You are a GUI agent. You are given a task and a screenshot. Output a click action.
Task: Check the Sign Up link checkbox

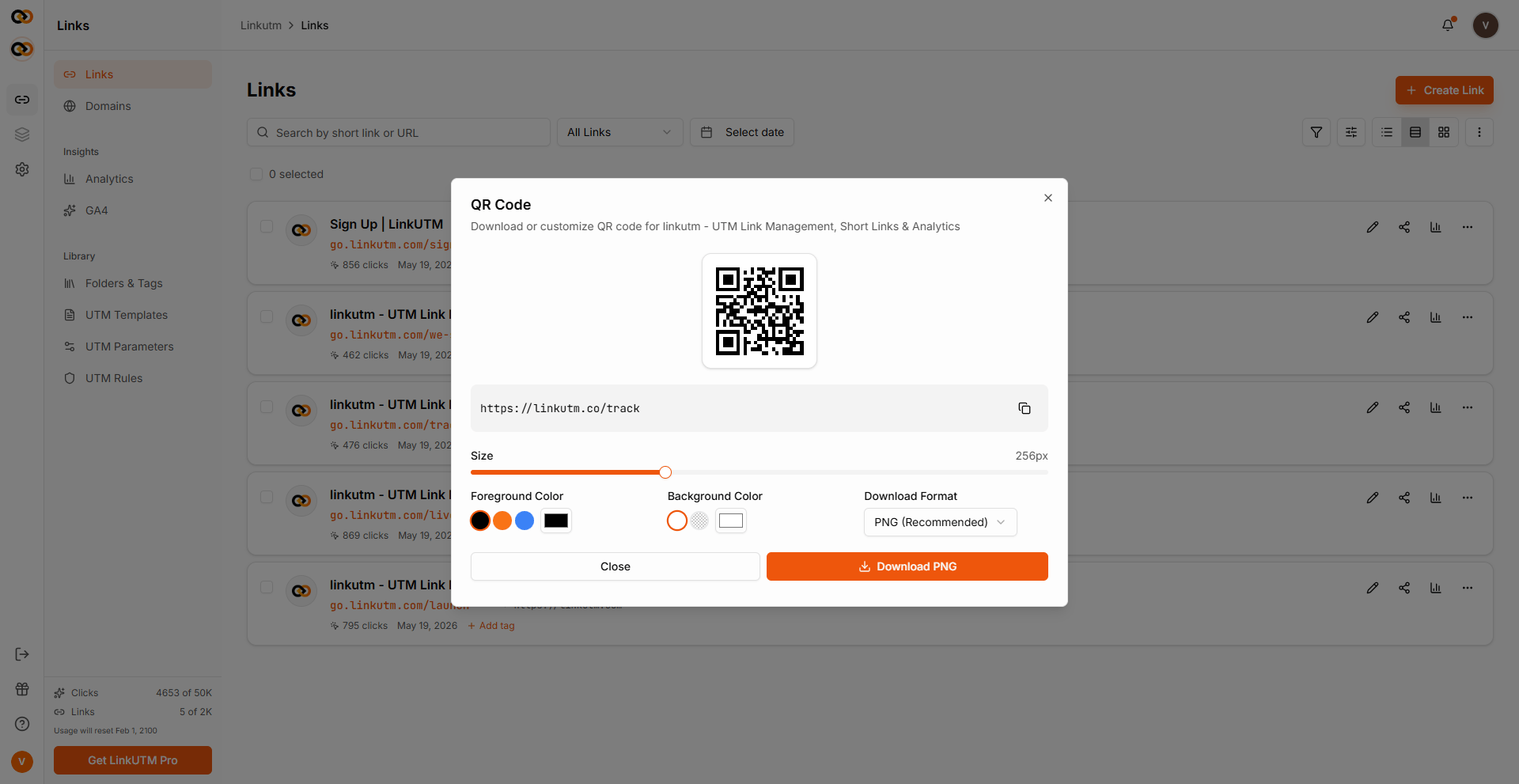pyautogui.click(x=267, y=226)
